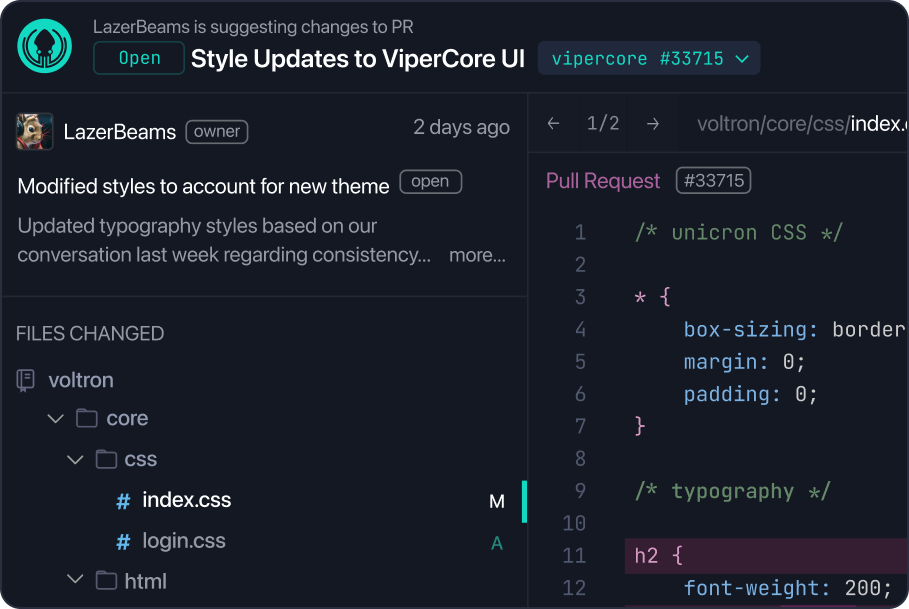This screenshot has height=609, width=909.
Task: Click the #33715 pull request badge
Action: click(x=714, y=181)
